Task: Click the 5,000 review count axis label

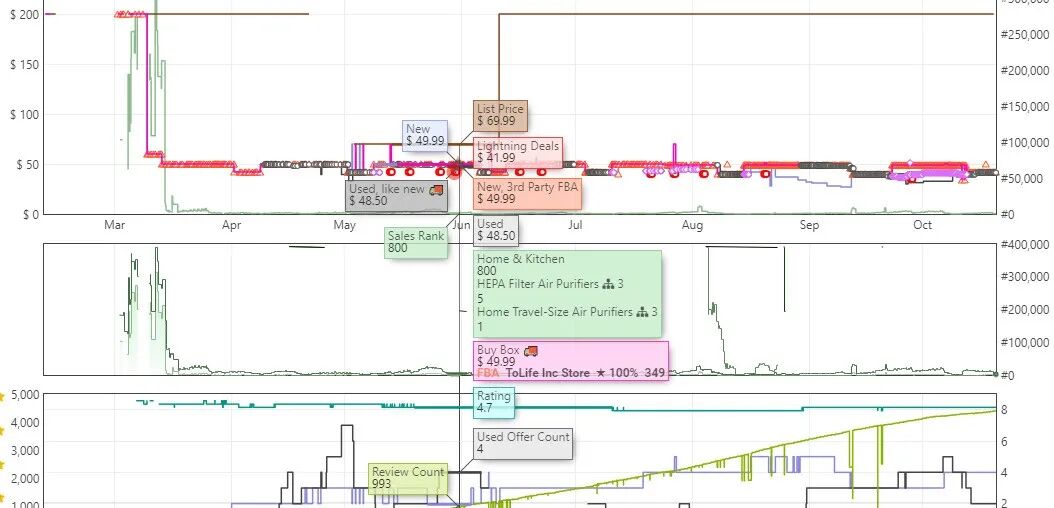Action: coord(26,394)
